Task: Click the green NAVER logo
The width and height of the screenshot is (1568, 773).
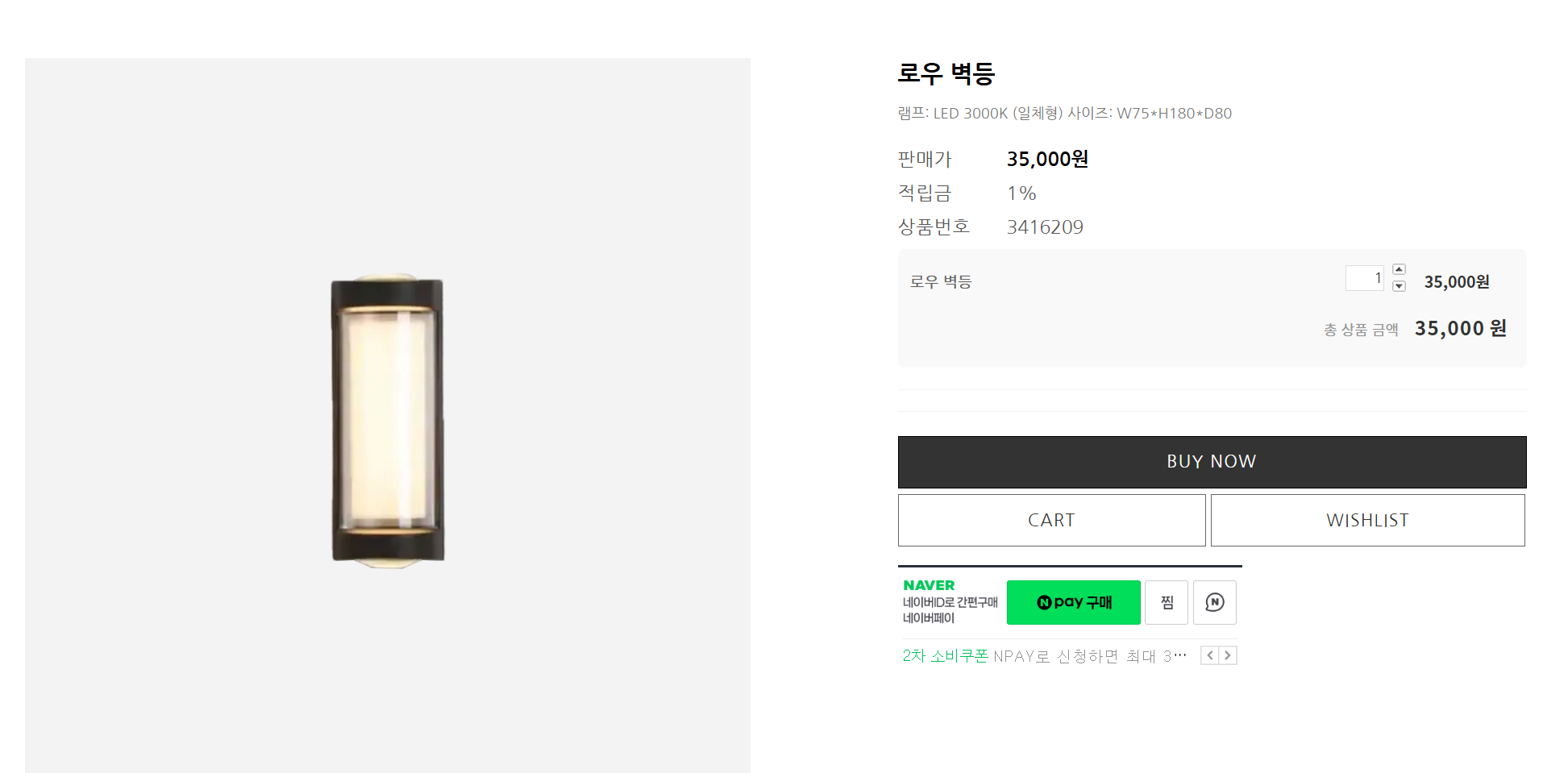Action: (x=929, y=585)
